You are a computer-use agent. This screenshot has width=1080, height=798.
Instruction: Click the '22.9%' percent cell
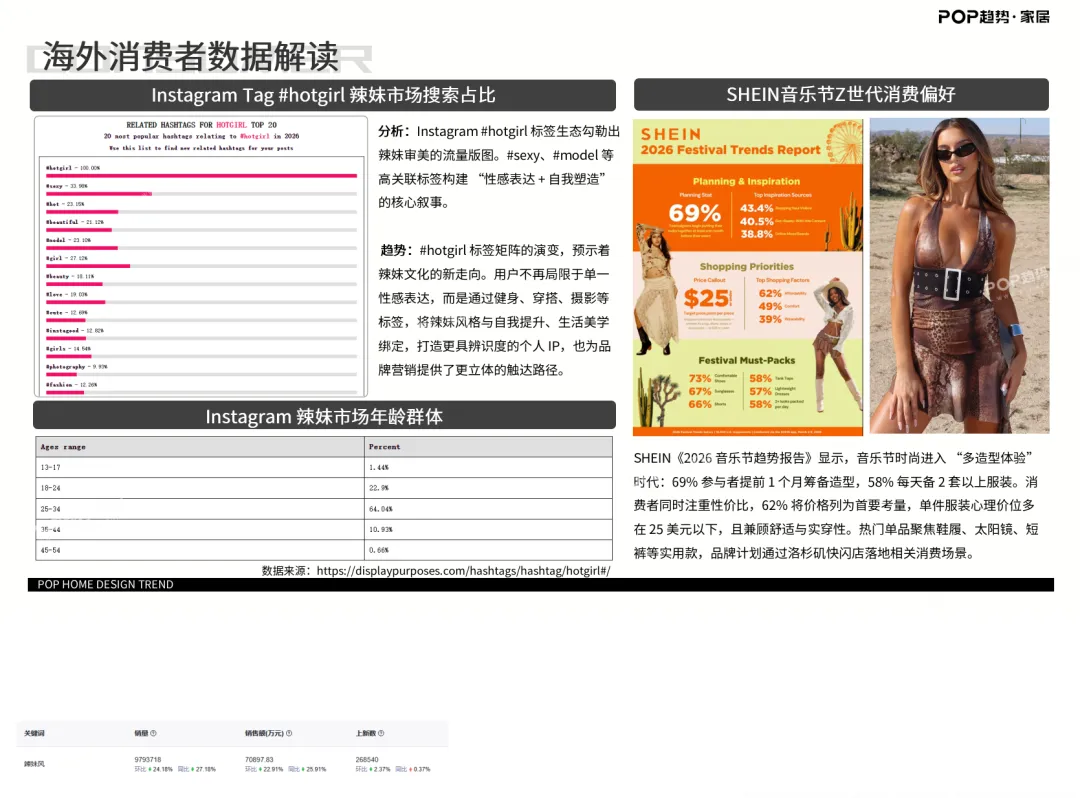(488, 488)
